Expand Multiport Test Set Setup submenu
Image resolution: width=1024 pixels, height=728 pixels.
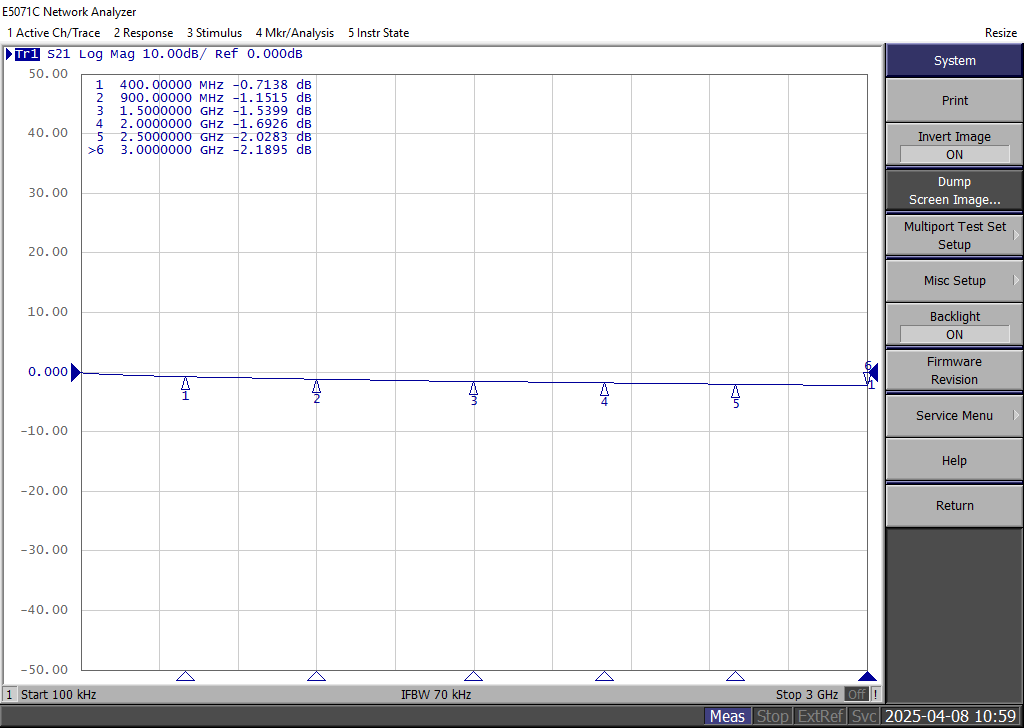tap(954, 236)
